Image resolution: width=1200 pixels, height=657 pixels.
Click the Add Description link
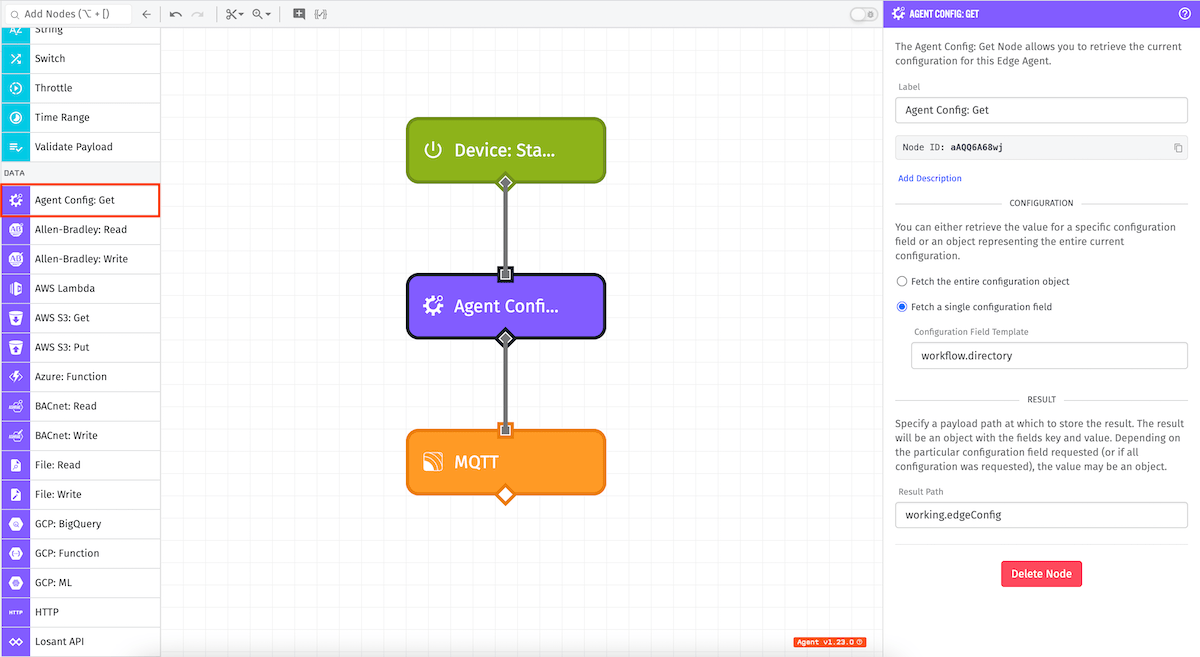coord(930,178)
